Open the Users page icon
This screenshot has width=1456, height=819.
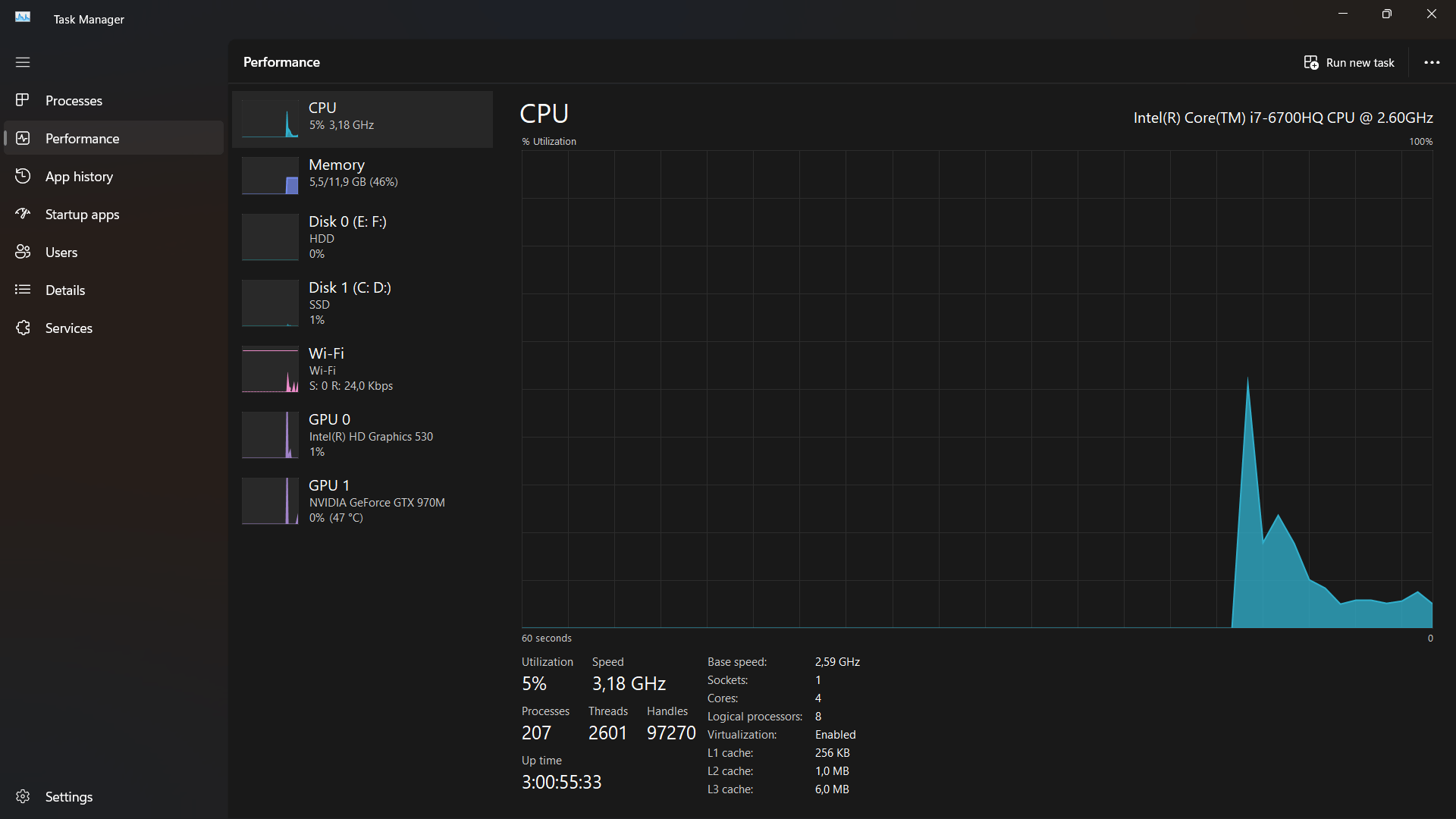click(x=23, y=252)
